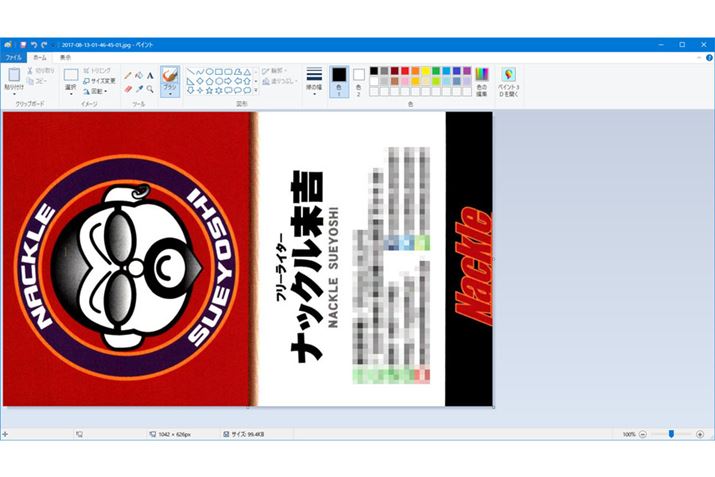
Task: Open the Paint 3D button
Action: (509, 76)
